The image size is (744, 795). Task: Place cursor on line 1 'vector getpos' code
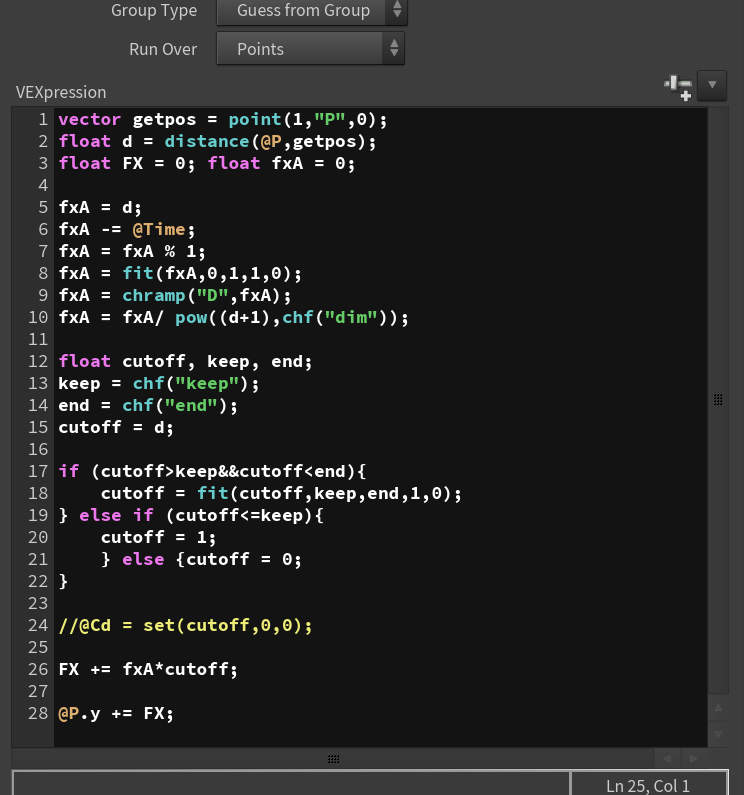pos(127,120)
